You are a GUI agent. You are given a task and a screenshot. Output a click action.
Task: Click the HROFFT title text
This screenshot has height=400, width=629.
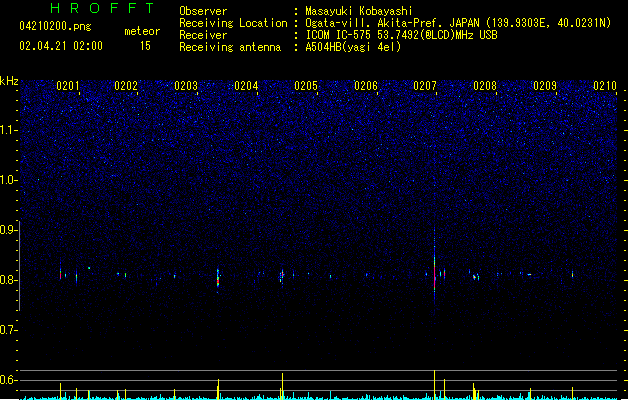pyautogui.click(x=102, y=8)
